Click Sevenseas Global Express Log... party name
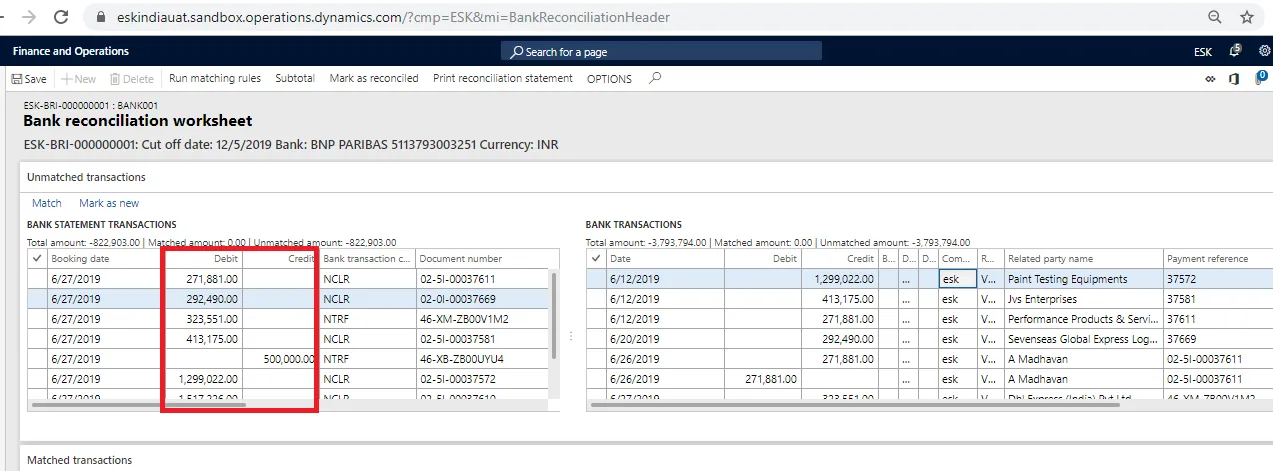Screen dimensions: 1273x471 1083,339
